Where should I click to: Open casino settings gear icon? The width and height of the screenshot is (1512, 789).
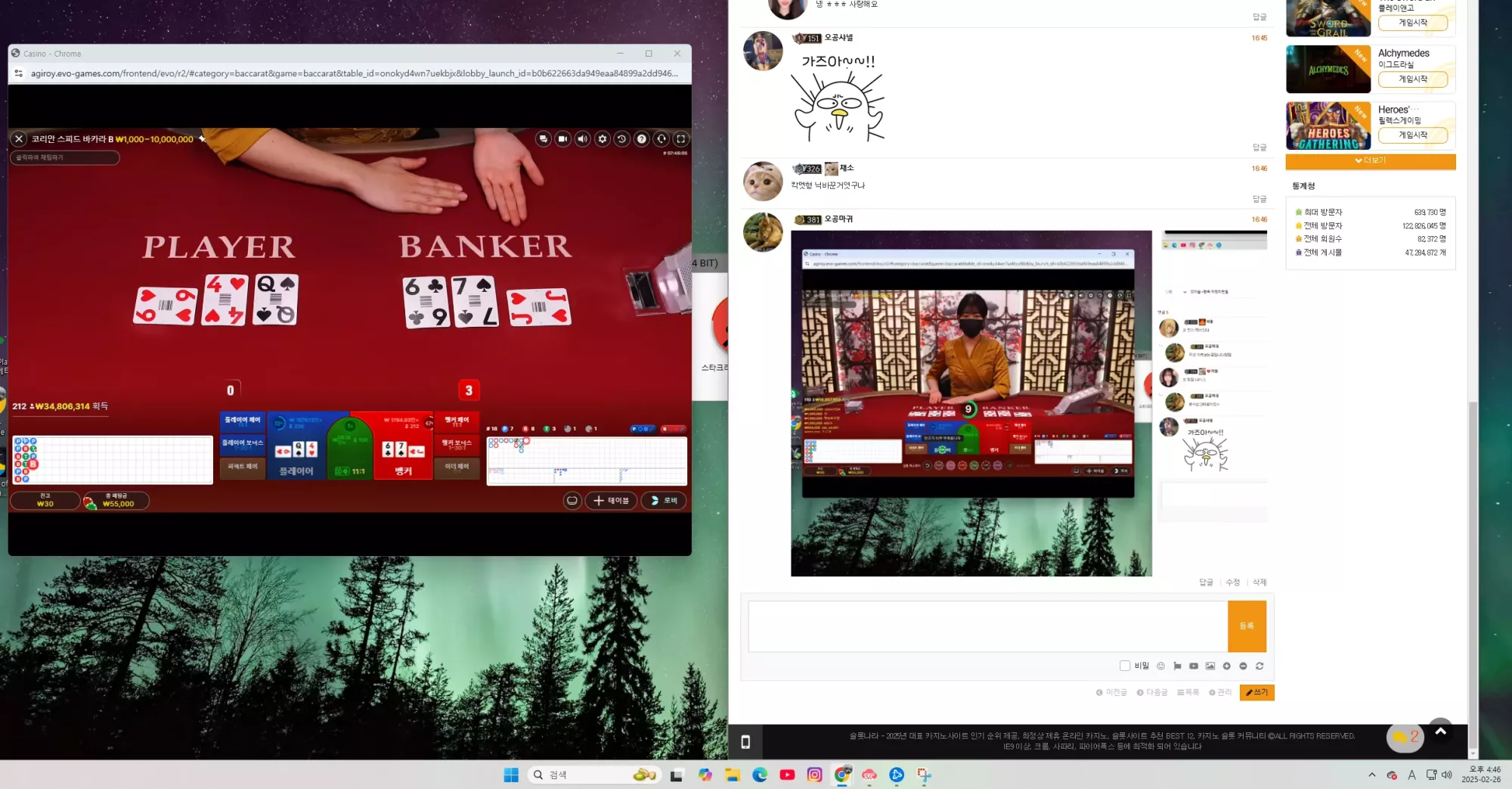point(603,139)
